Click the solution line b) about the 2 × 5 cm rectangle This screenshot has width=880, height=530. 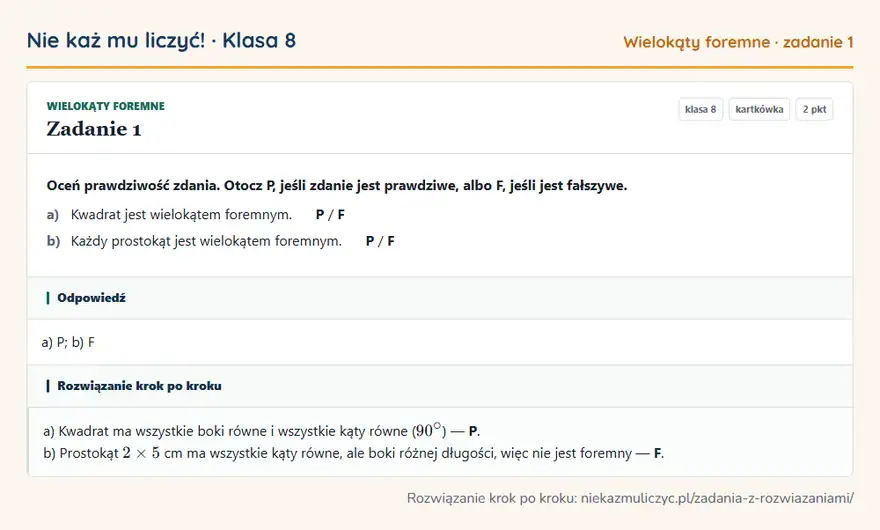coord(354,453)
